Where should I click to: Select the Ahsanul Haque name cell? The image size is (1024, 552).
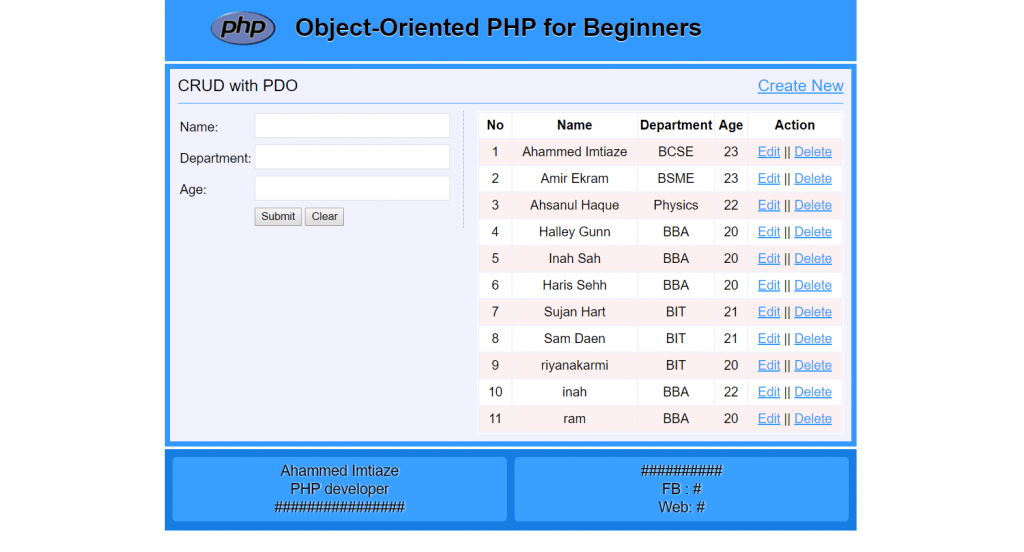click(575, 205)
